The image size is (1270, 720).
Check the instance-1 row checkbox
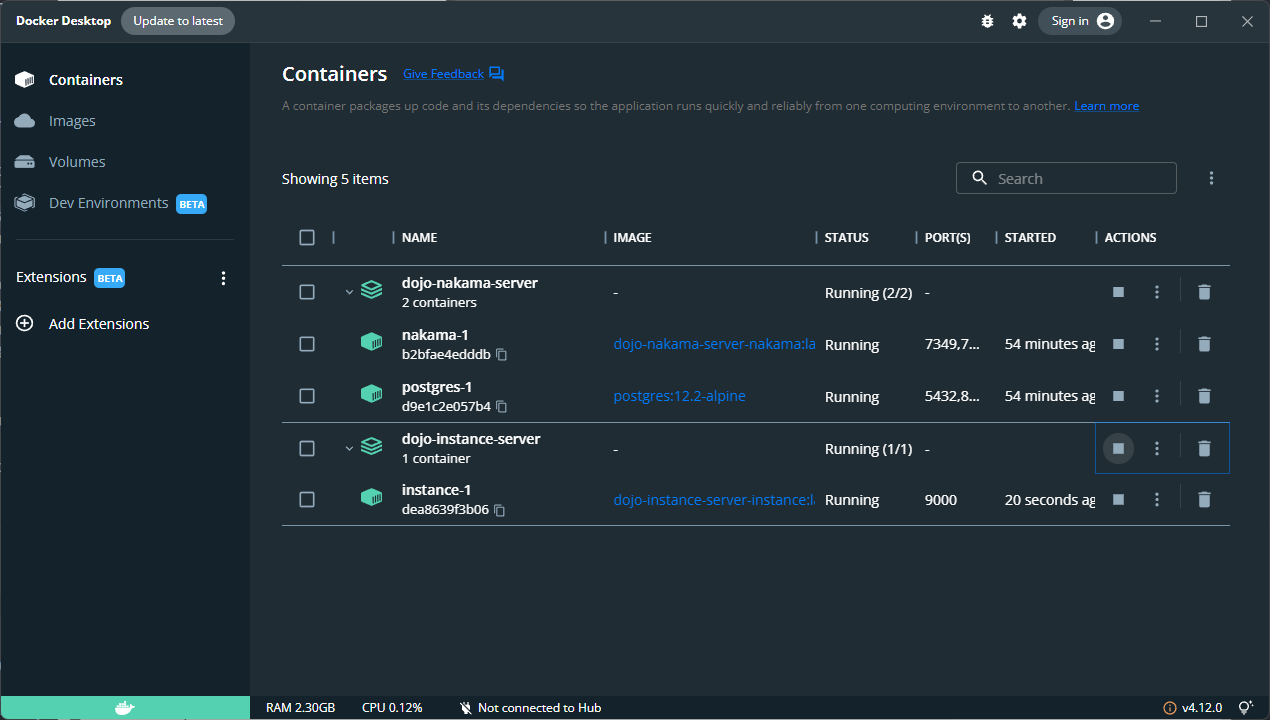coord(307,499)
